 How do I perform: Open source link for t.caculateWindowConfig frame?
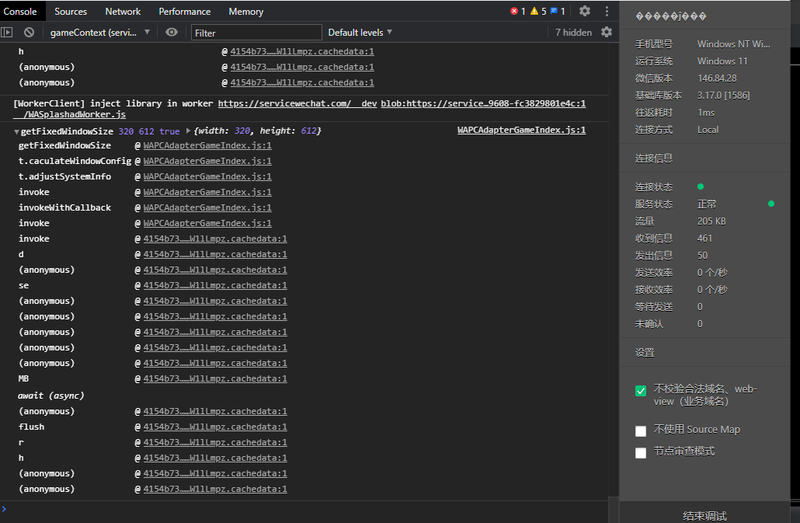pos(207,161)
